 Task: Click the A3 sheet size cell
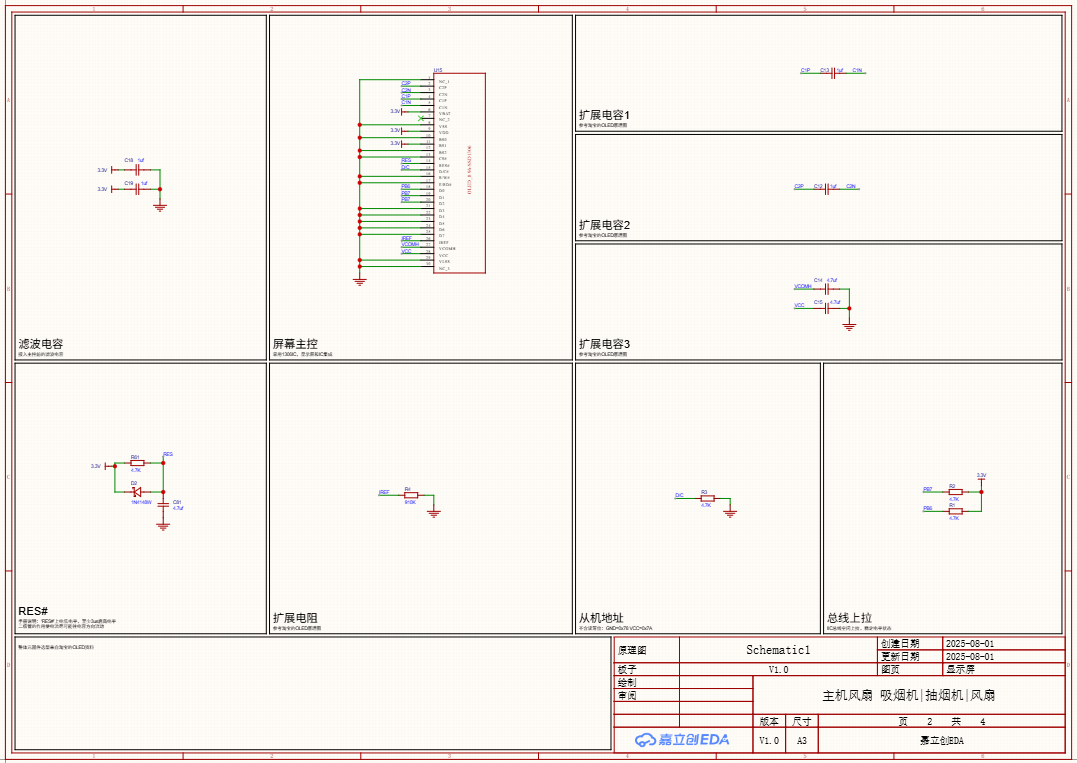point(802,740)
